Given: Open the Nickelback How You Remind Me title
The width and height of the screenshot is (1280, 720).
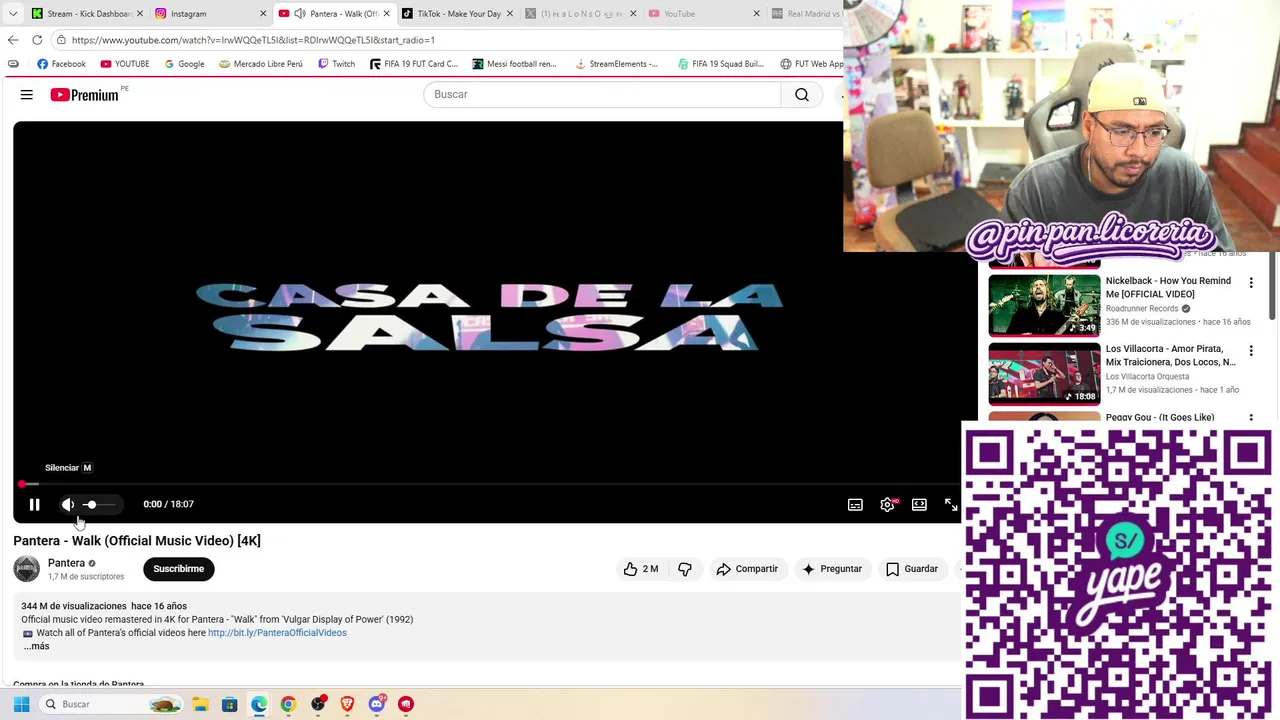Looking at the screenshot, I should (1168, 287).
